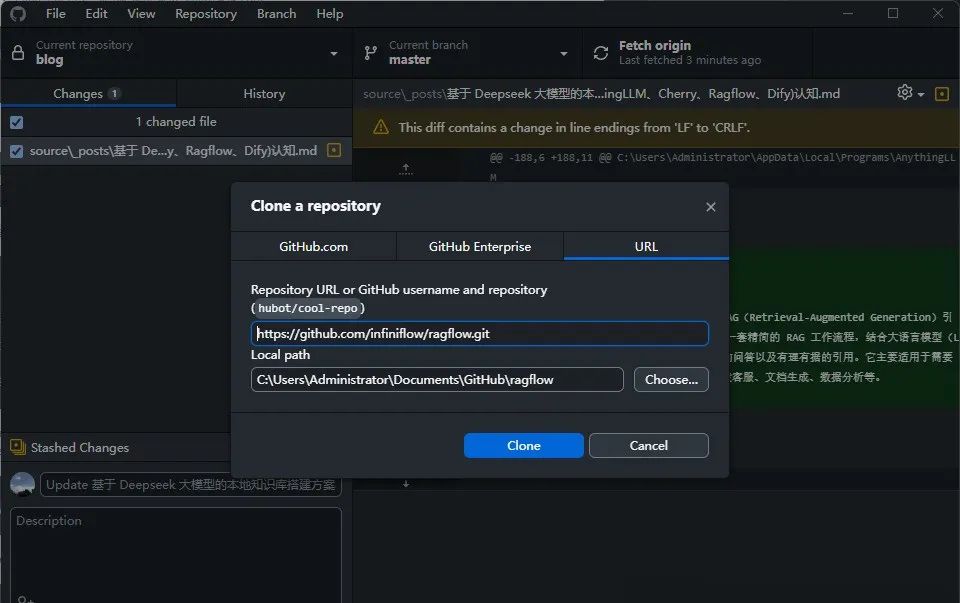This screenshot has height=603, width=960.
Task: Open the Current repository blog dropdown
Action: click(x=177, y=53)
